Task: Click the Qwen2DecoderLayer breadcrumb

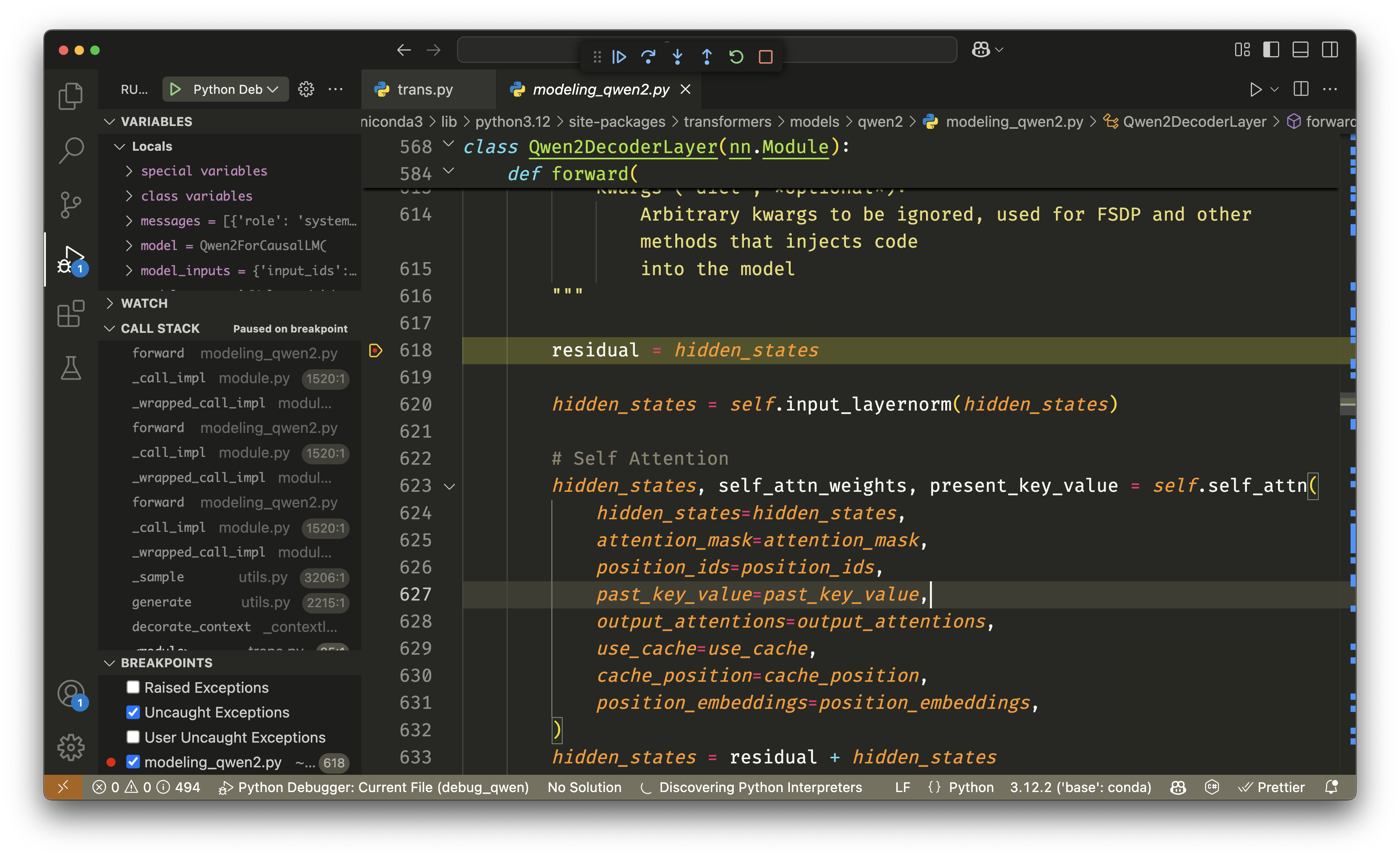Action: [x=1194, y=122]
